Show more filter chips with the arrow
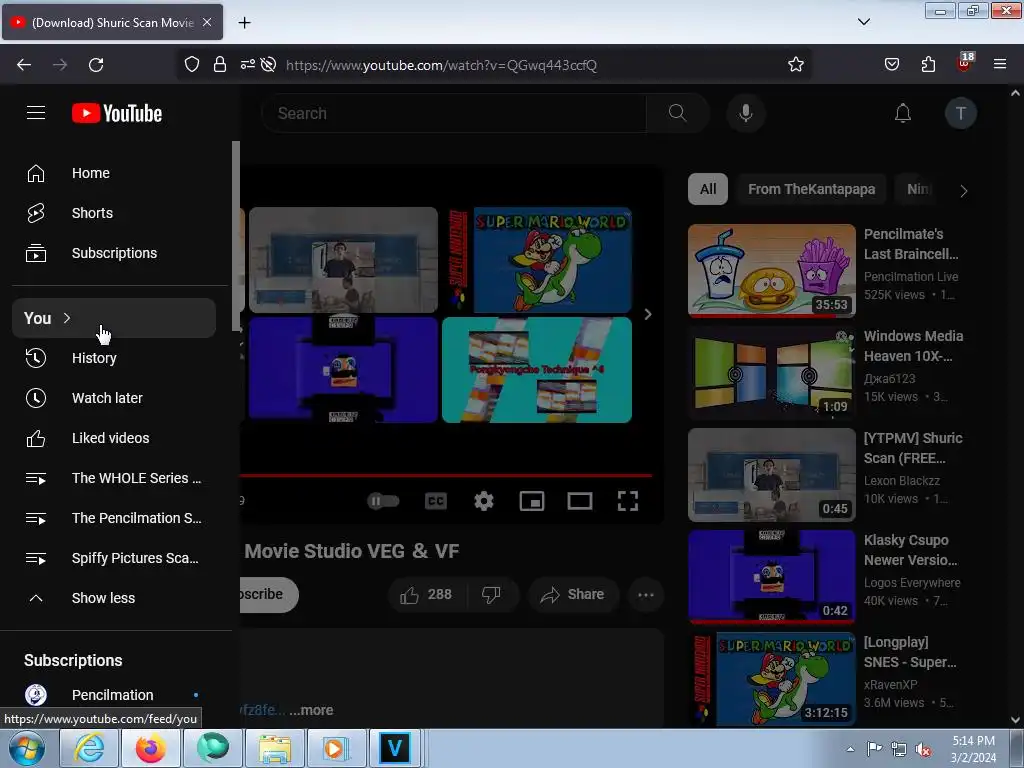Screen dimensions: 1024x768 pyautogui.click(x=963, y=191)
